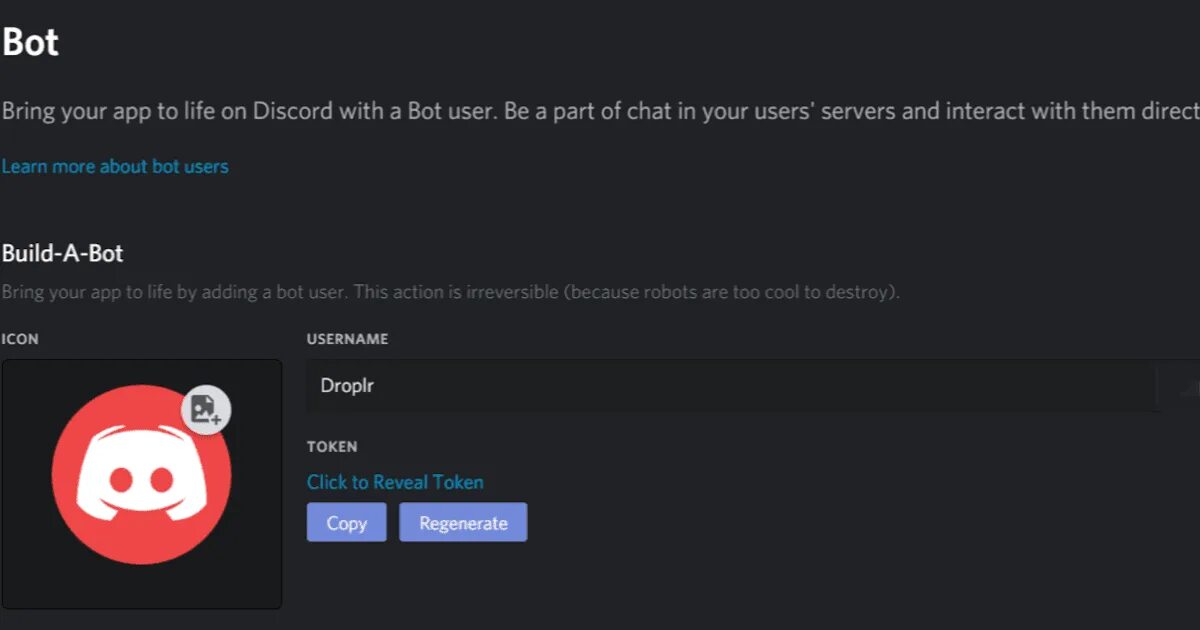The image size is (1200, 630).
Task: Click the Bring your app to life on Discord description
Action: 248,110
